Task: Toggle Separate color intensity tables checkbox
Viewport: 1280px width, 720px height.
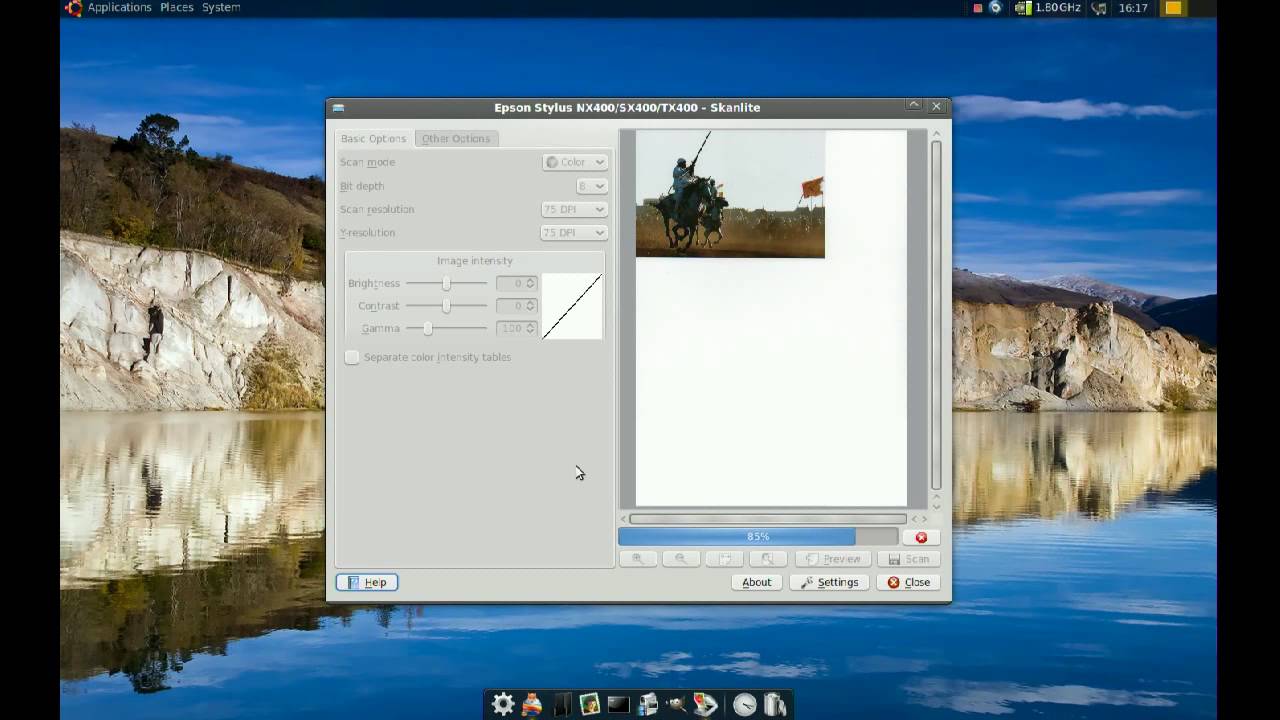Action: tap(352, 357)
